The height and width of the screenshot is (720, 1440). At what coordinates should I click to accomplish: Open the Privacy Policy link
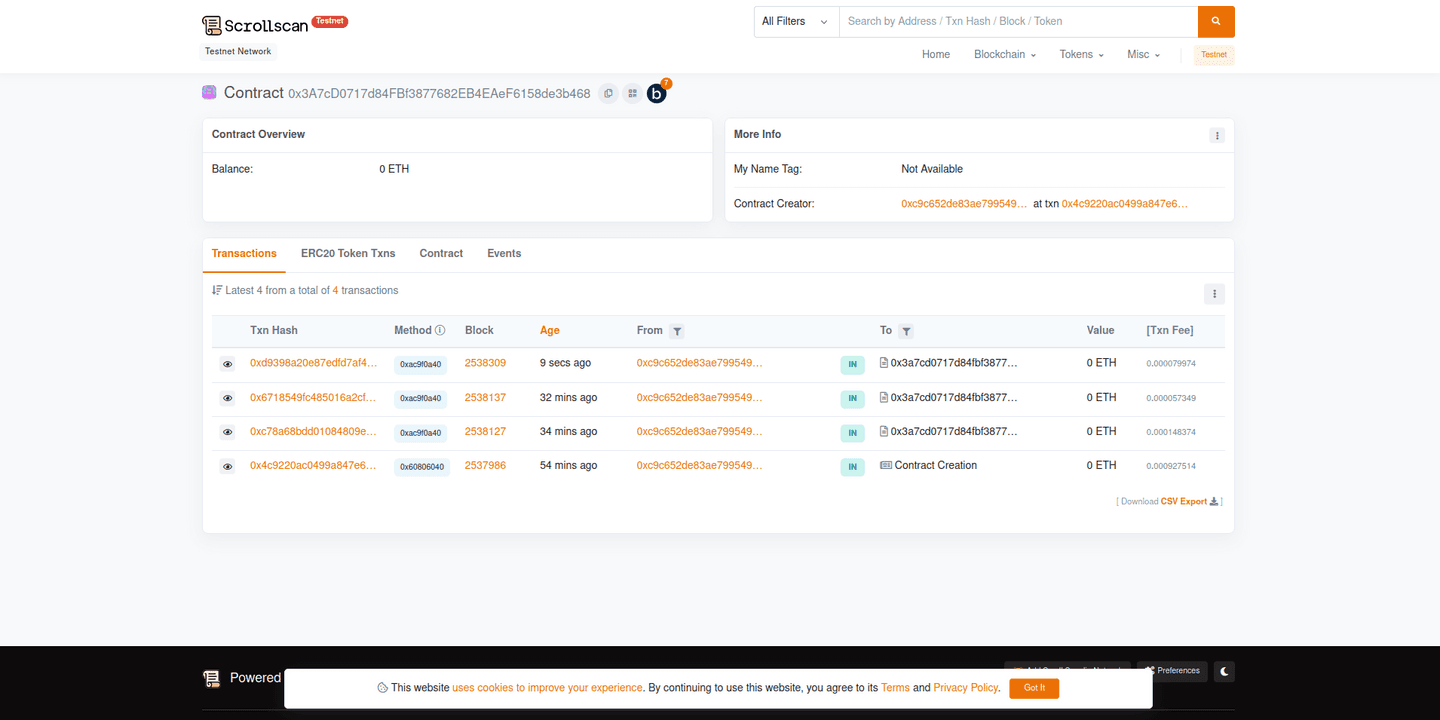966,688
